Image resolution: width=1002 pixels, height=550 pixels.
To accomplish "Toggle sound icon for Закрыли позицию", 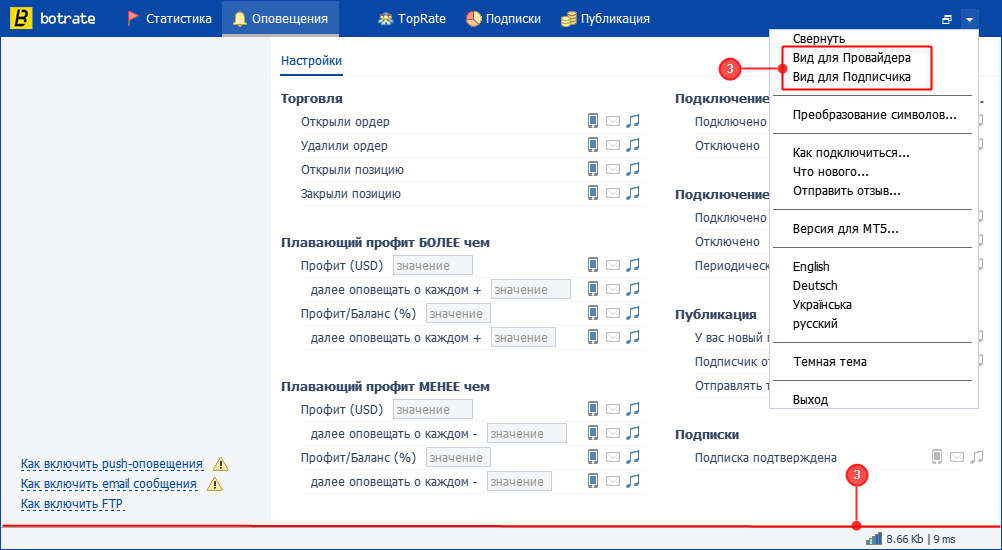I will pyautogui.click(x=633, y=192).
